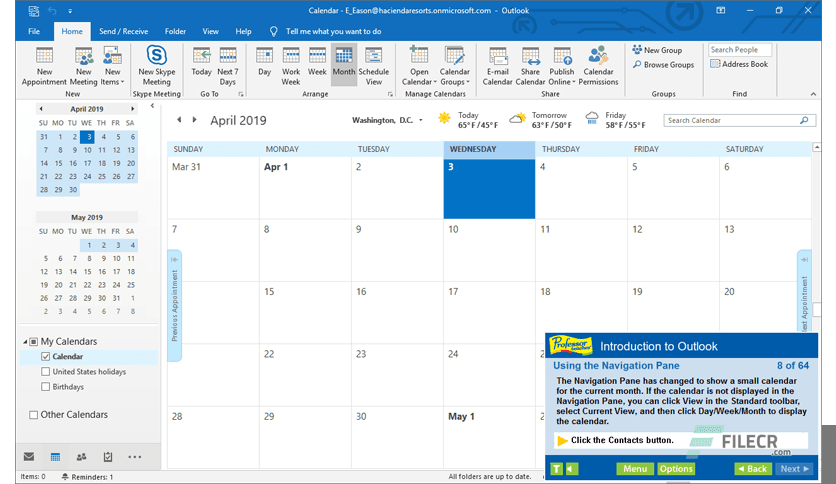Switch to Day view

(264, 62)
